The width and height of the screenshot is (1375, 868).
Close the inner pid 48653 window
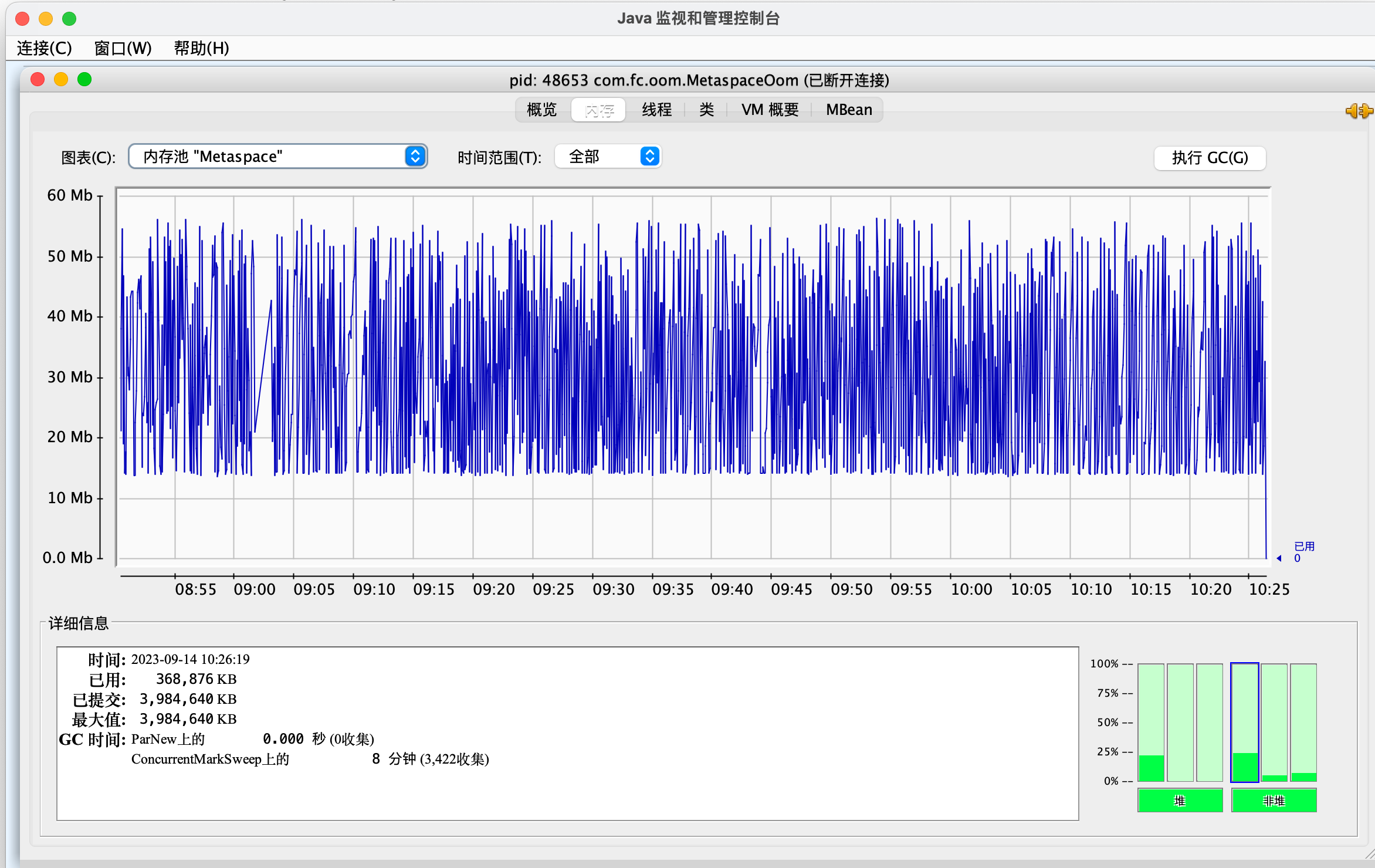pyautogui.click(x=38, y=79)
